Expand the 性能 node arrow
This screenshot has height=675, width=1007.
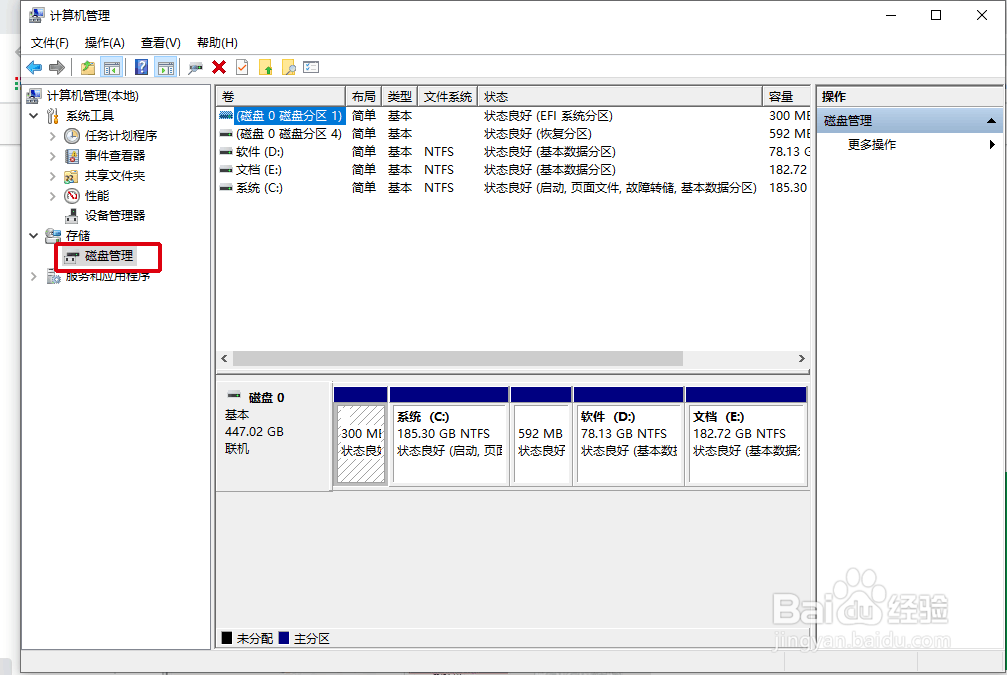[53, 196]
